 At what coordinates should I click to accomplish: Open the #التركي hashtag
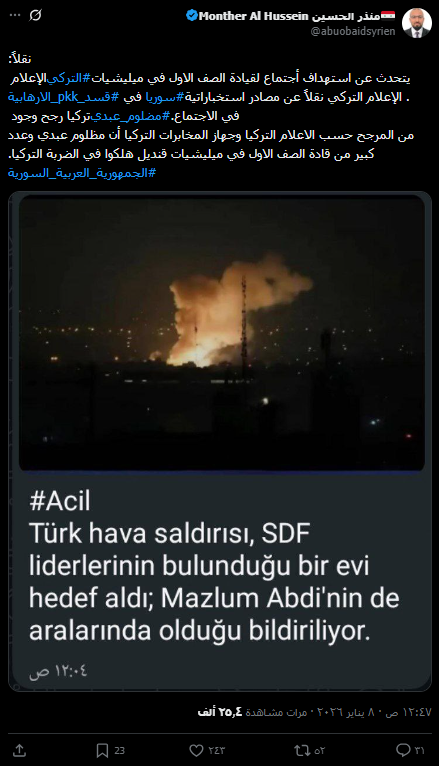point(67,78)
